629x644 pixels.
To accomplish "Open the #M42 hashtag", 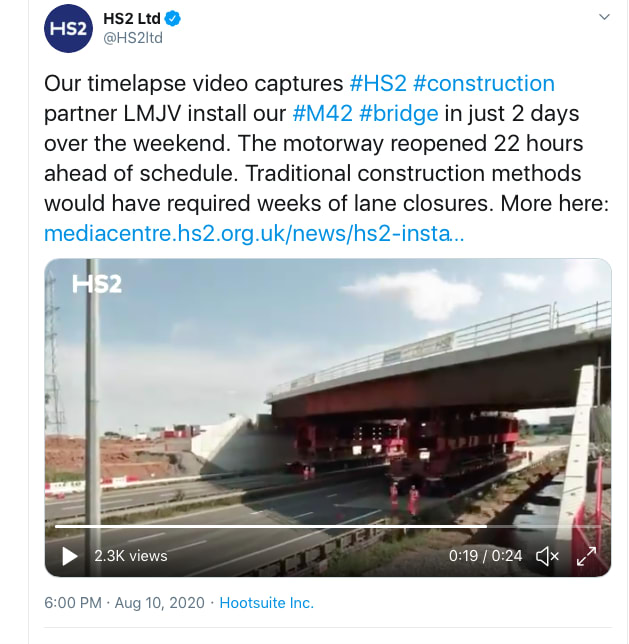I will (323, 113).
